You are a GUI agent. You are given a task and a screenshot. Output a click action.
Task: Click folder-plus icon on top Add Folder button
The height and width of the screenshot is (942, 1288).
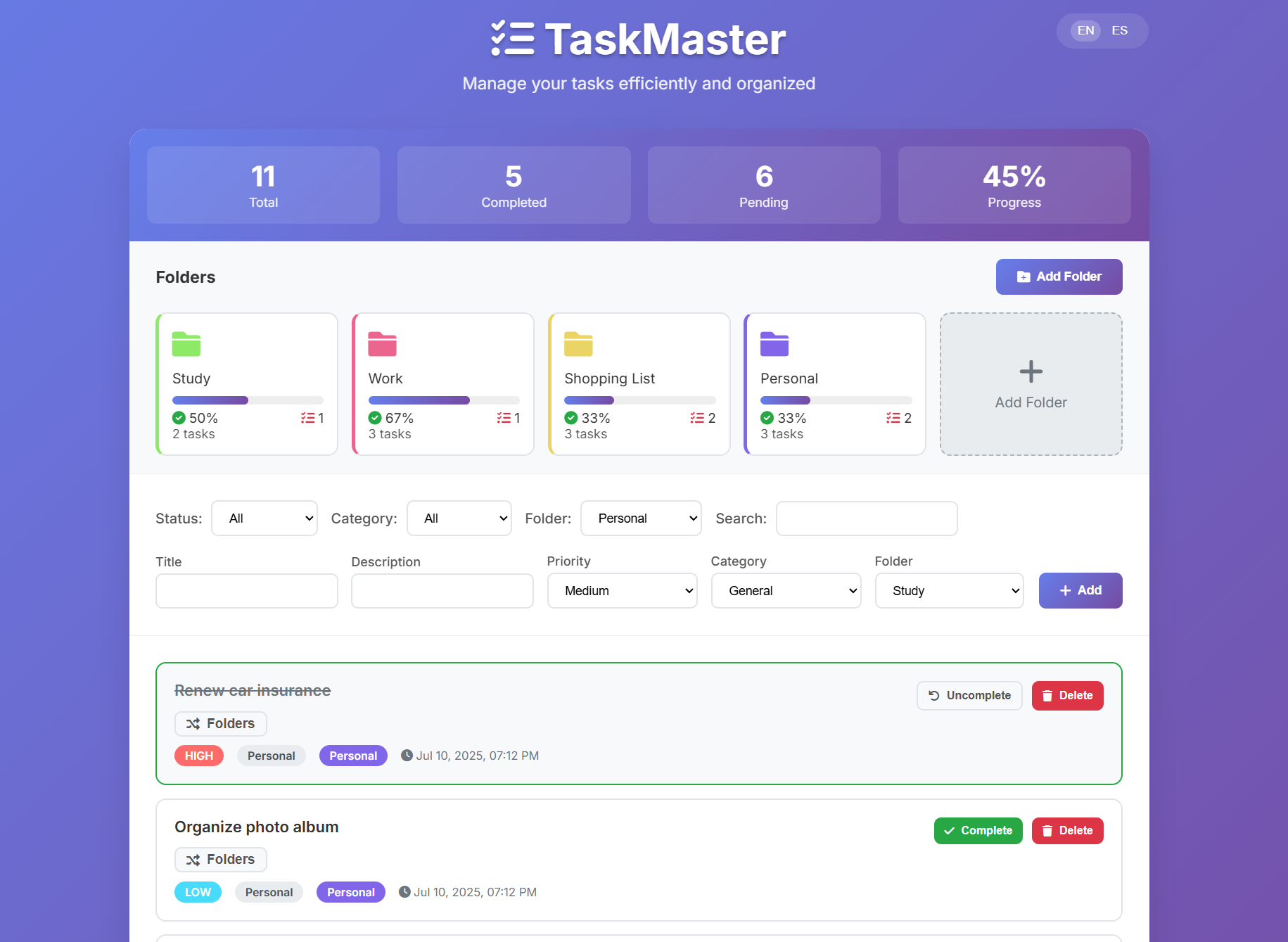click(x=1024, y=277)
